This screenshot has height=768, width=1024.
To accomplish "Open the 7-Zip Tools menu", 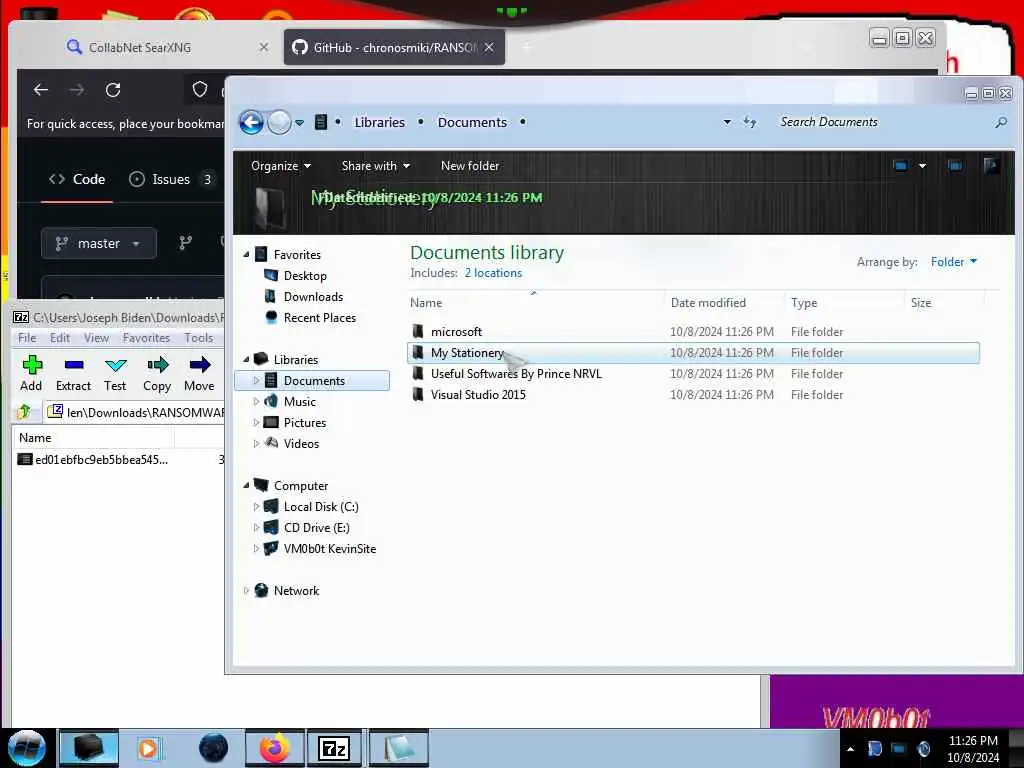I will tap(199, 338).
